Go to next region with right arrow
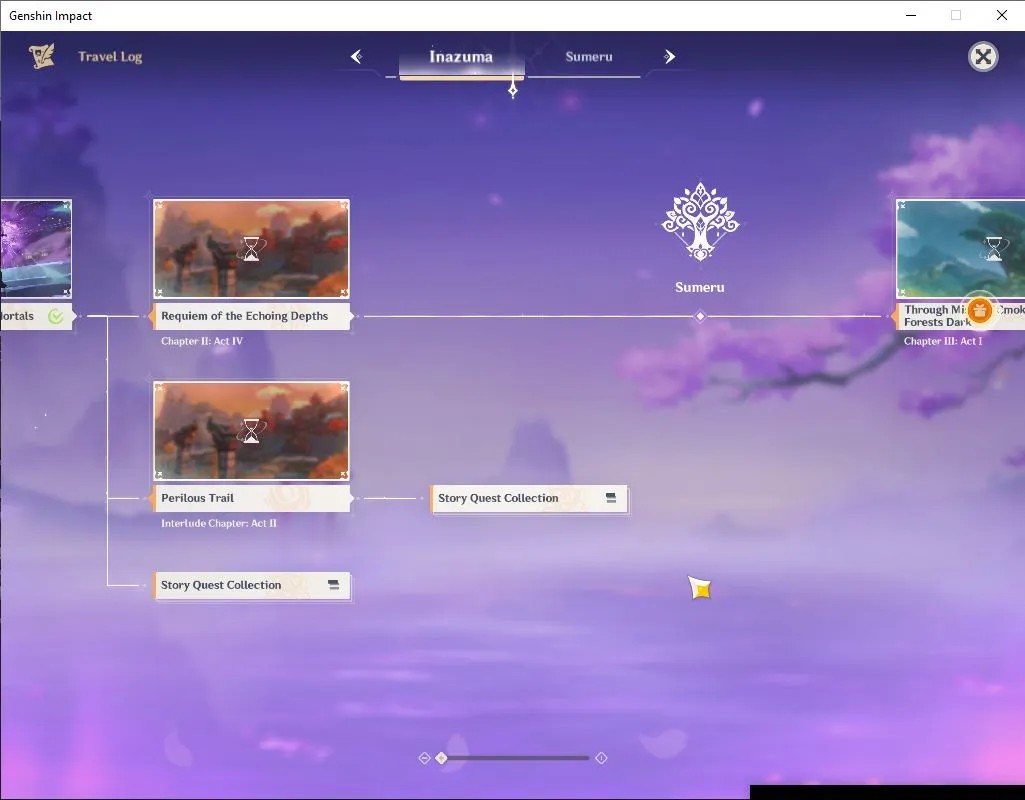1025x800 pixels. [x=669, y=57]
